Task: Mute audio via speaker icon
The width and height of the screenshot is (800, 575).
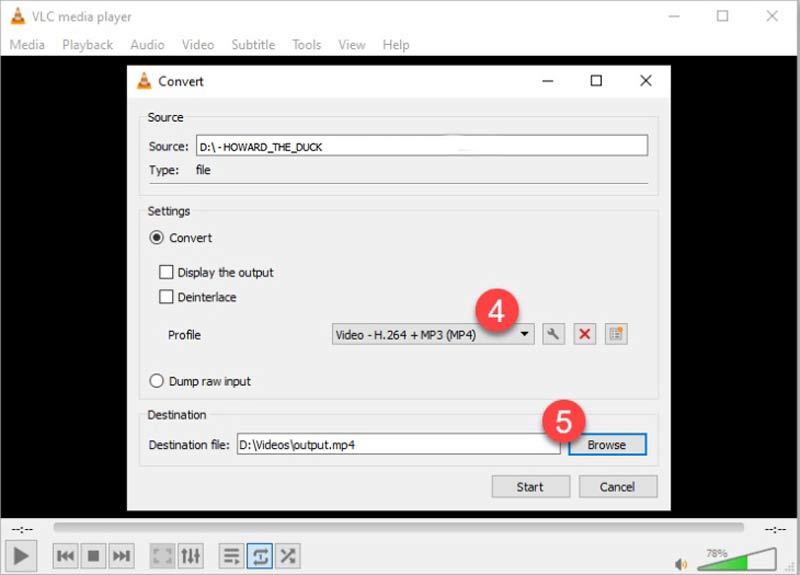Action: pyautogui.click(x=681, y=564)
